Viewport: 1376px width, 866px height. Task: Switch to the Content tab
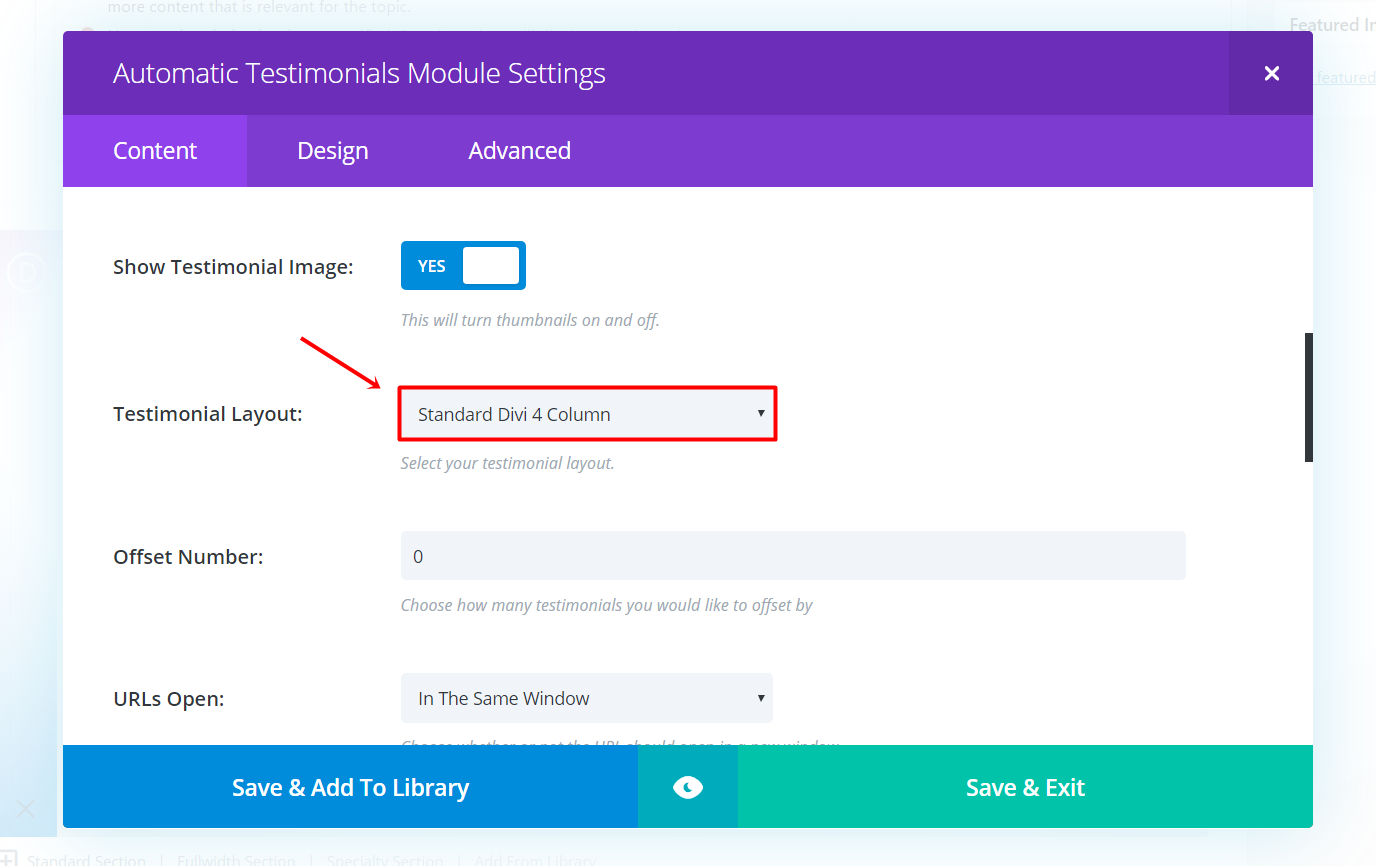pos(155,151)
